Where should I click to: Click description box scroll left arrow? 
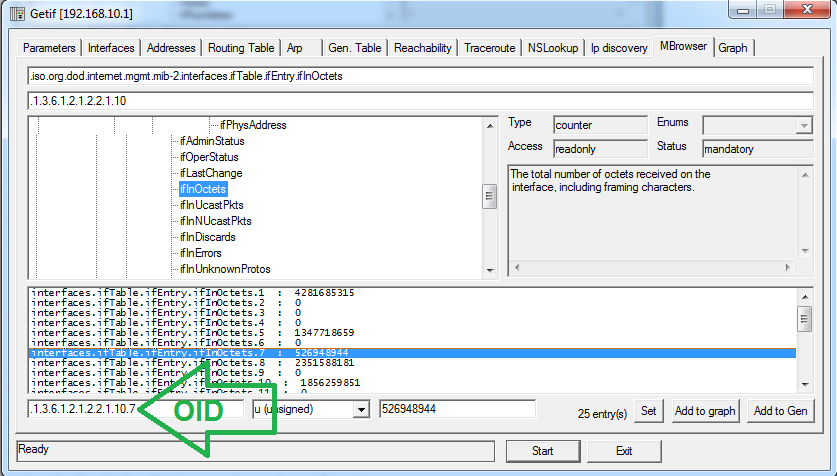coord(516,267)
